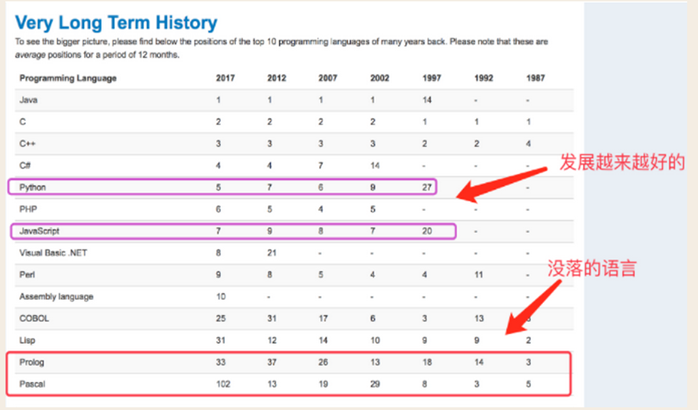The height and width of the screenshot is (410, 698).
Task: Click Python's 2002 rank value 9
Action: point(373,187)
